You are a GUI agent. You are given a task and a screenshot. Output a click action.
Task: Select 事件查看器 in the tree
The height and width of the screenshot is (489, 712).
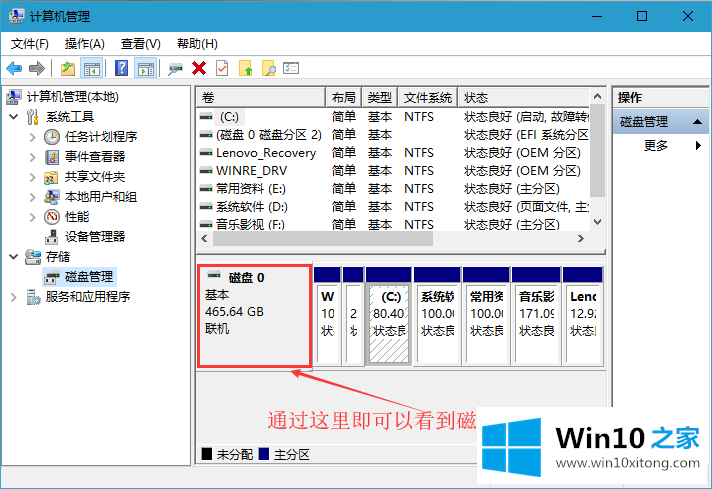point(95,157)
